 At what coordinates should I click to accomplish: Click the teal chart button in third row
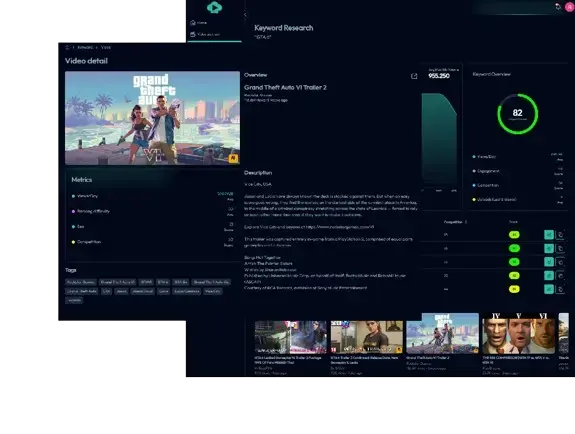coord(549,262)
